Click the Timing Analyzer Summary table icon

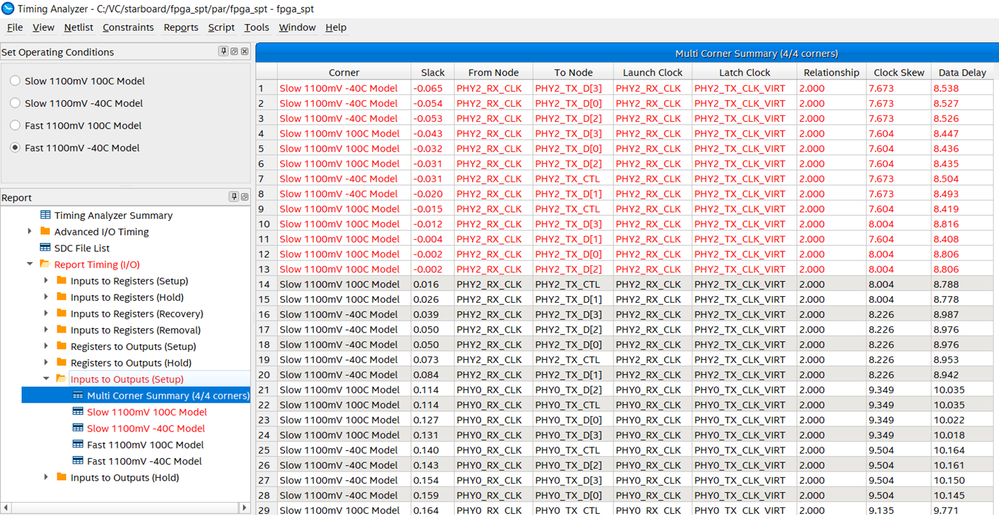[45, 215]
